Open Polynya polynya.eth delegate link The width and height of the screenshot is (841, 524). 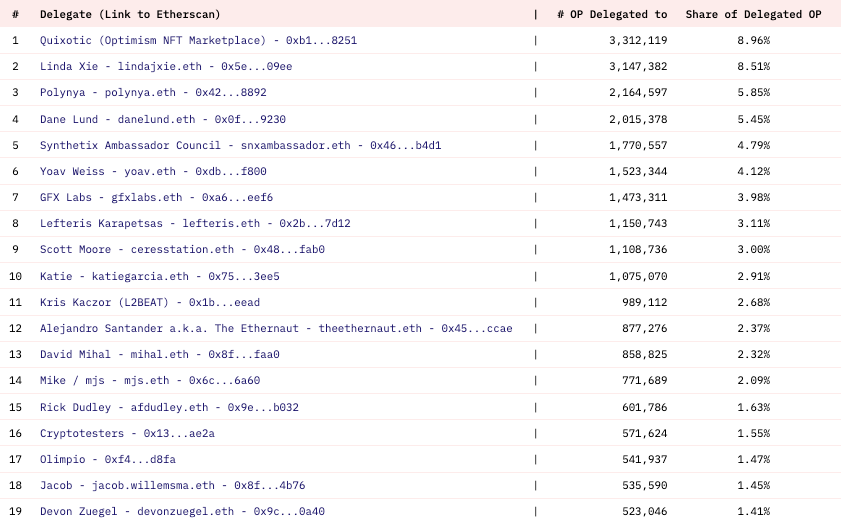pyautogui.click(x=153, y=92)
